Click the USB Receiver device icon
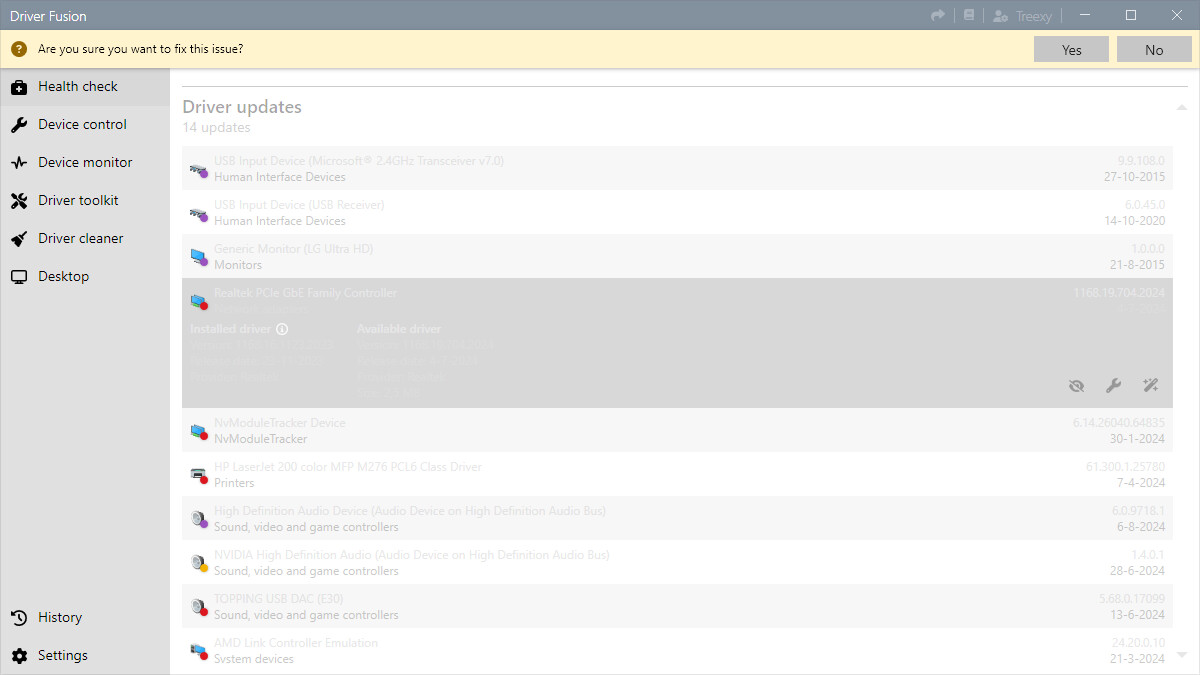Image resolution: width=1200 pixels, height=675 pixels. tap(198, 213)
